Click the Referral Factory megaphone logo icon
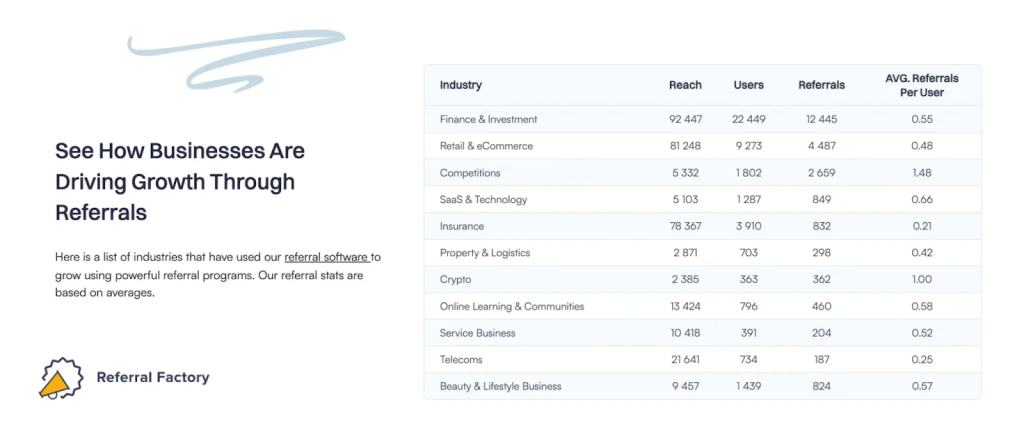 61,378
